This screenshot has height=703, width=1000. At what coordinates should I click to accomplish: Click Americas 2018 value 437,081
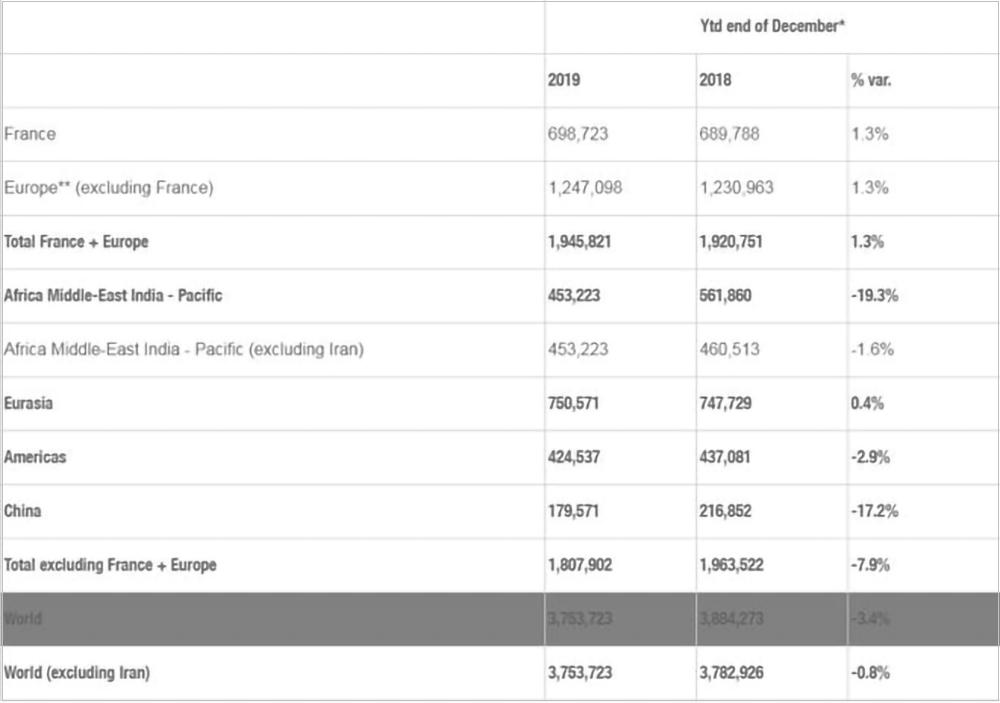click(x=725, y=458)
